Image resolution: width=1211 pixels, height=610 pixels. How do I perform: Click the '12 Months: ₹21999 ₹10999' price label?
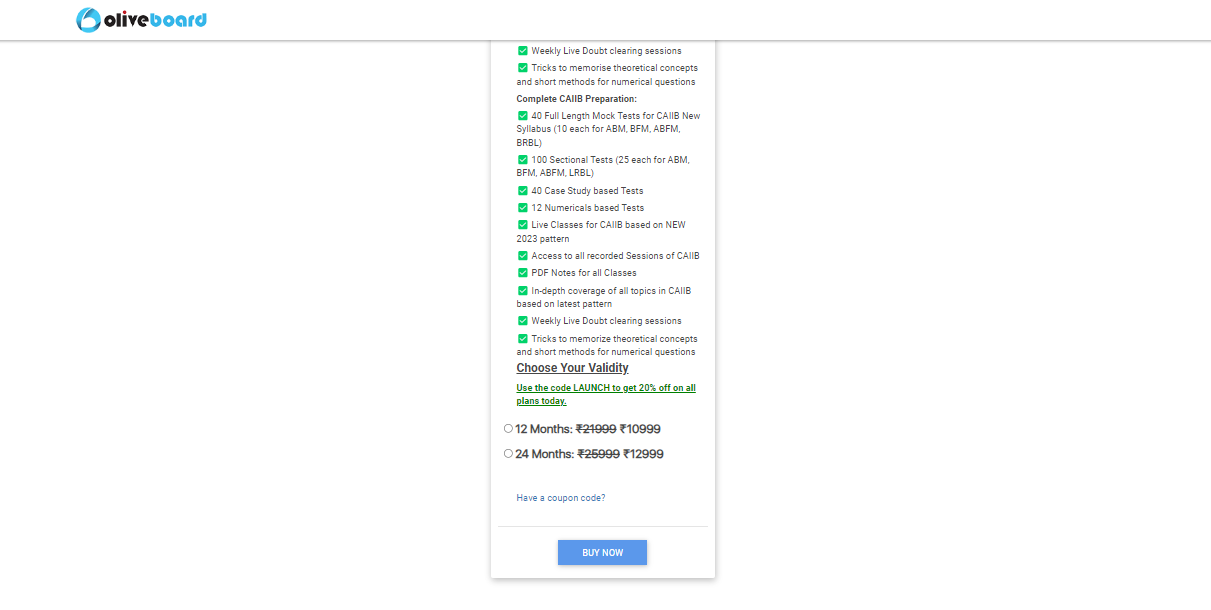(x=588, y=429)
